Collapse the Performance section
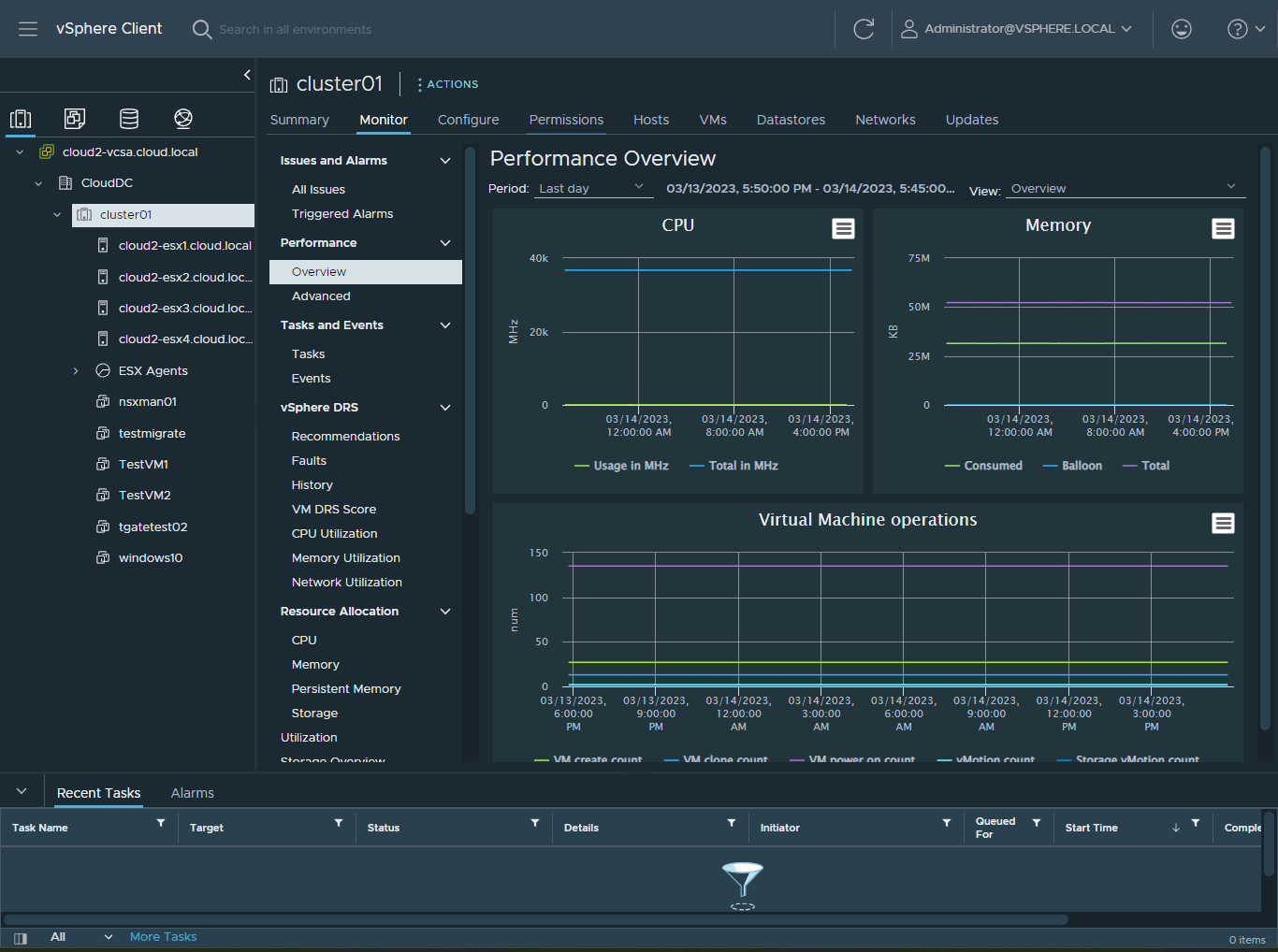1278x952 pixels. pos(445,243)
